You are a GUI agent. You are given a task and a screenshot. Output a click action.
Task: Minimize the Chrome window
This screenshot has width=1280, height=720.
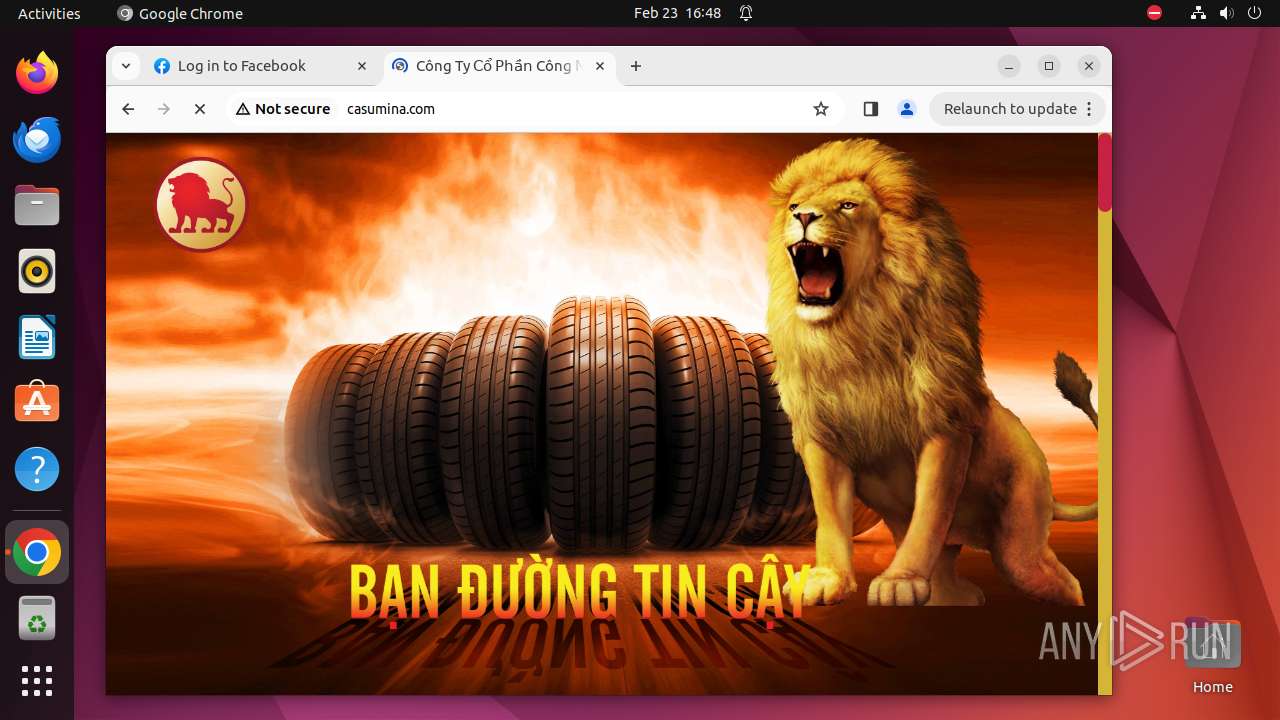point(1009,66)
